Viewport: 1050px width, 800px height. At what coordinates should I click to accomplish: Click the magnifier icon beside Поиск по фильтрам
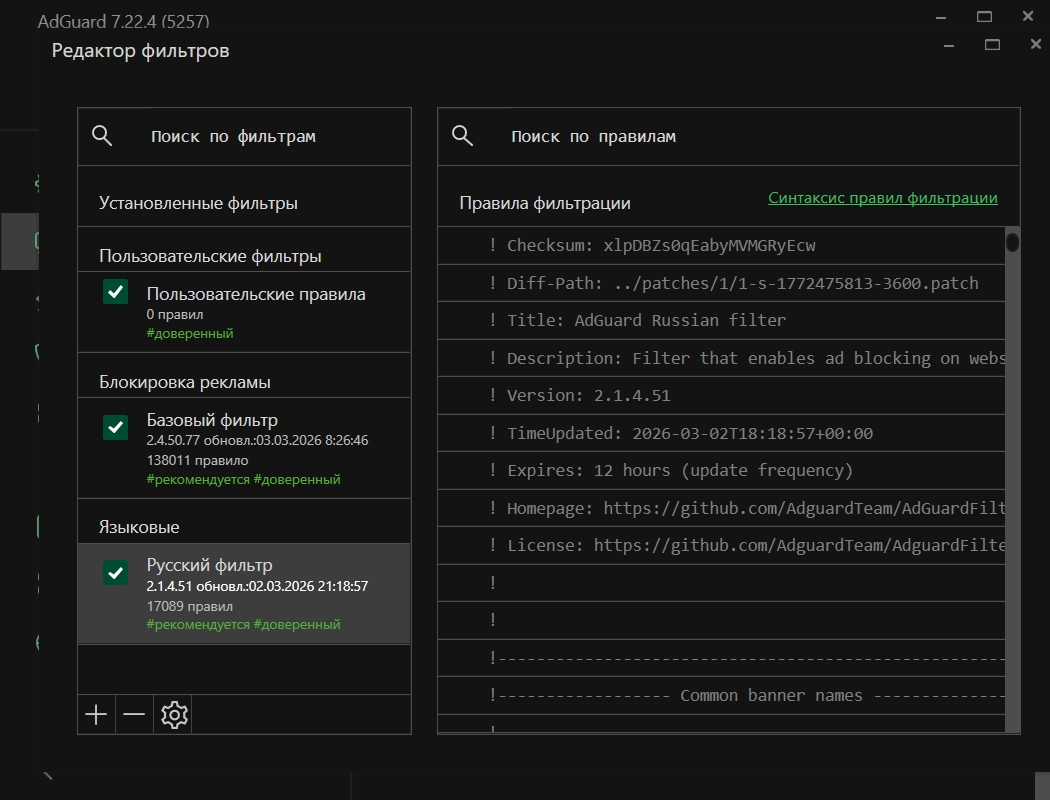tap(102, 136)
